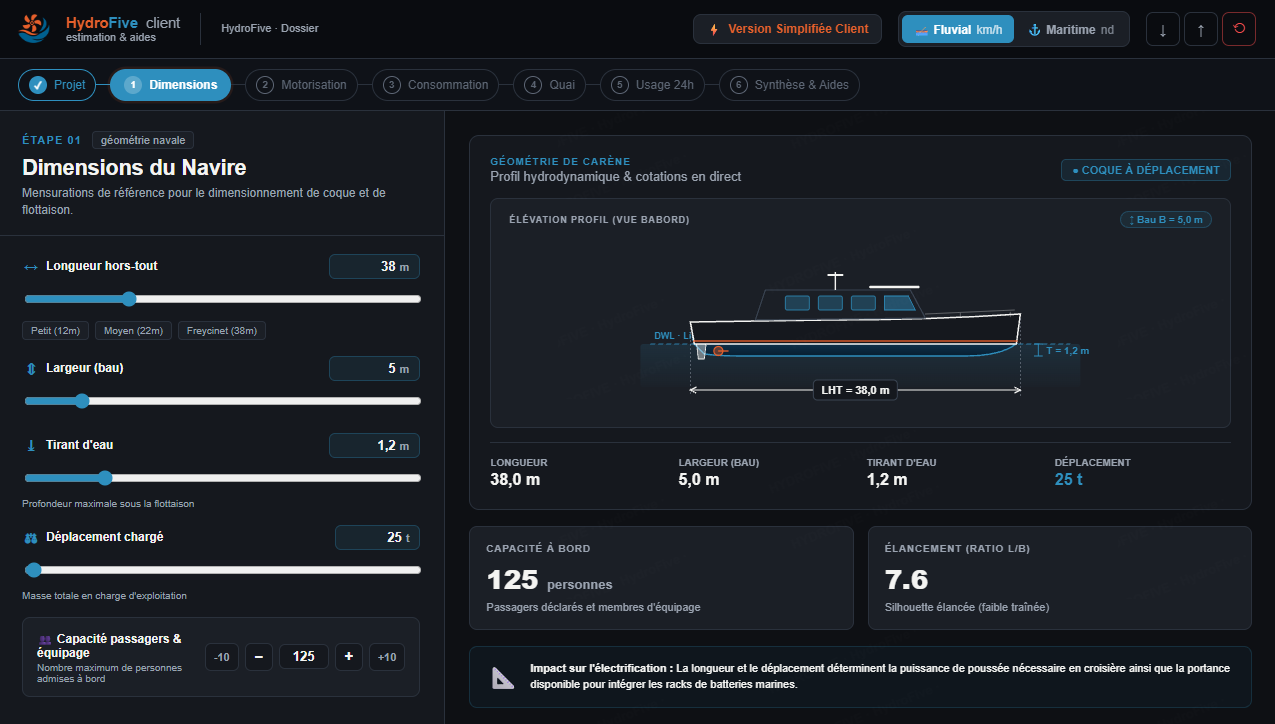The width and height of the screenshot is (1275, 724).
Task: Apply the Moyen (22m) preset
Action: 134,331
